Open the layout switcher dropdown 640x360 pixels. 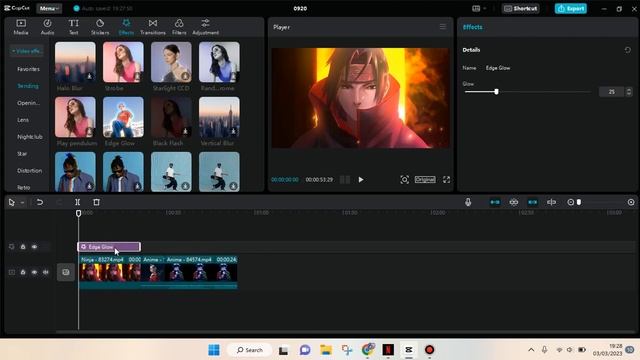pos(479,8)
